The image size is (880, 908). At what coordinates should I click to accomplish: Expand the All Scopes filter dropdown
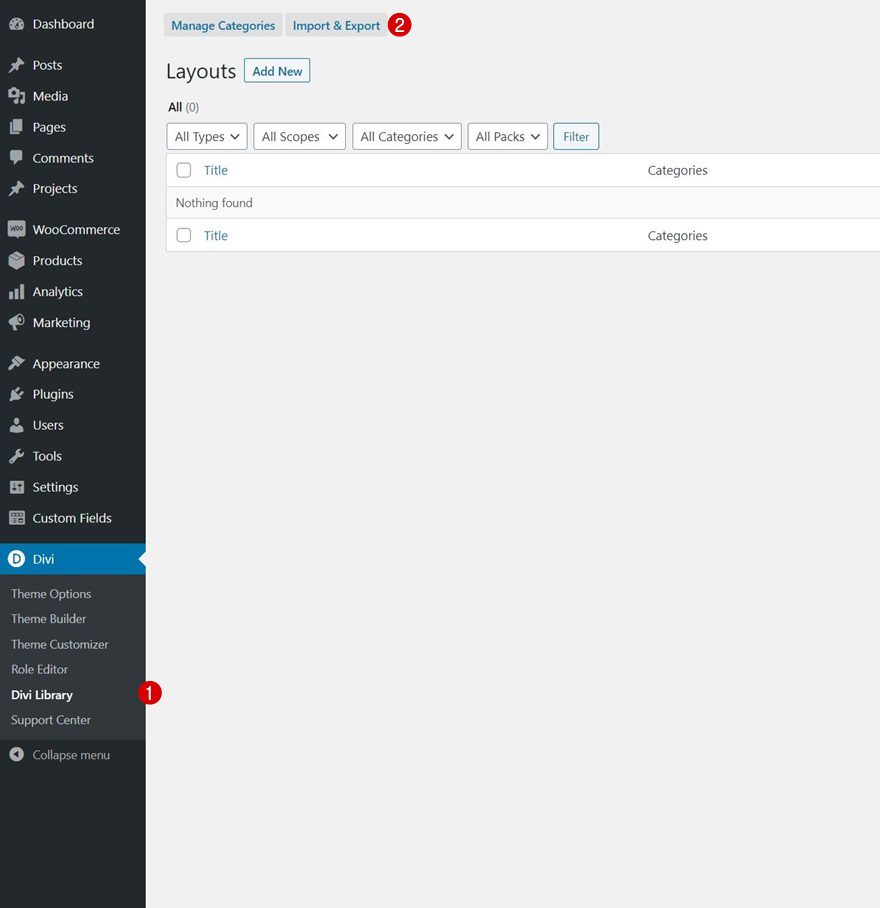coord(299,136)
